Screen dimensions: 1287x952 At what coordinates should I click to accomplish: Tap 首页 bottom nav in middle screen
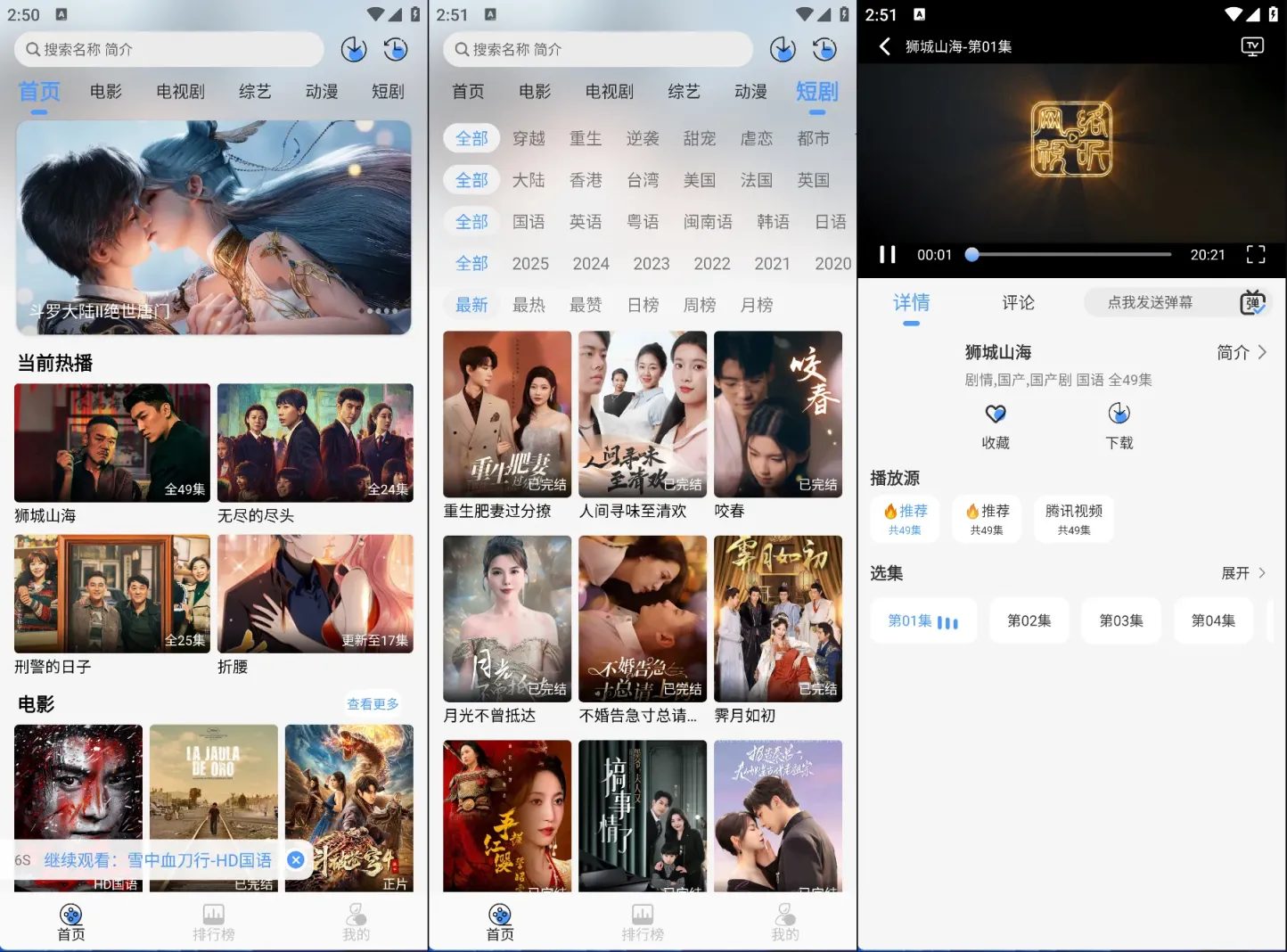[500, 922]
